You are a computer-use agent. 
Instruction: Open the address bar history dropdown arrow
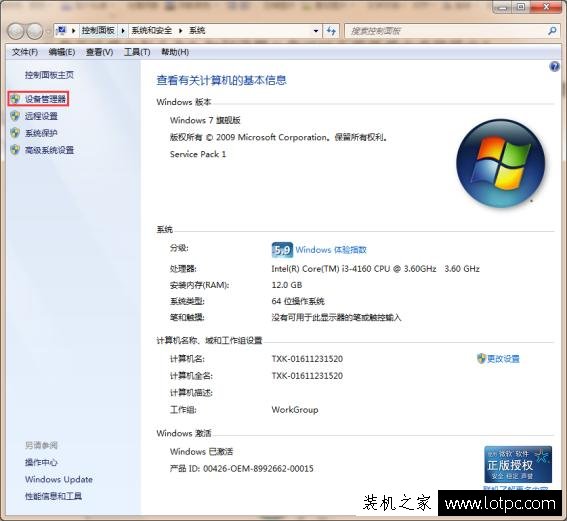tap(316, 31)
